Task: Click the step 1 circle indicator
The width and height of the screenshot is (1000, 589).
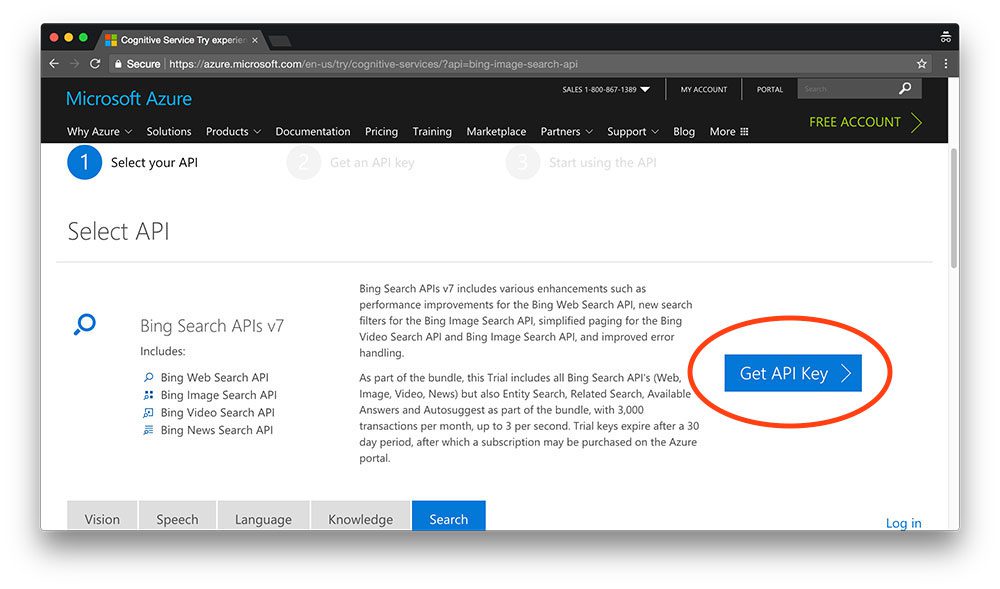Action: 84,162
